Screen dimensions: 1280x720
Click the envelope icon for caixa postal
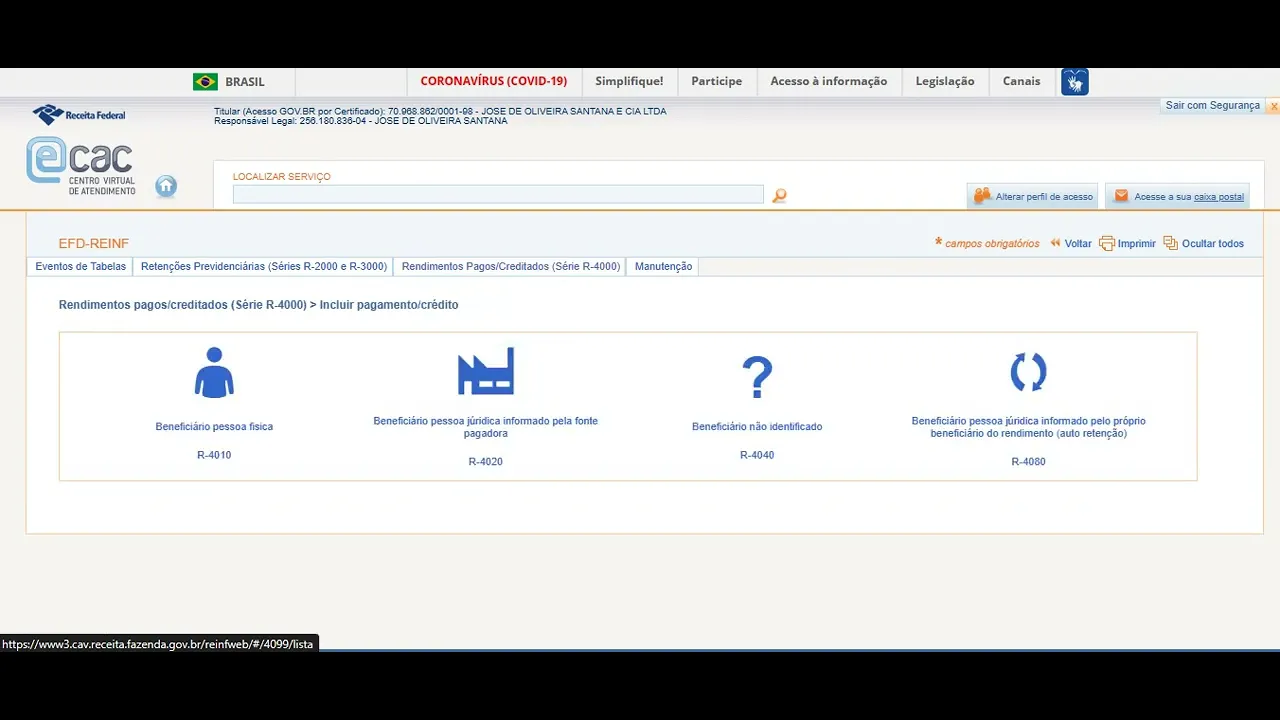click(x=1121, y=196)
